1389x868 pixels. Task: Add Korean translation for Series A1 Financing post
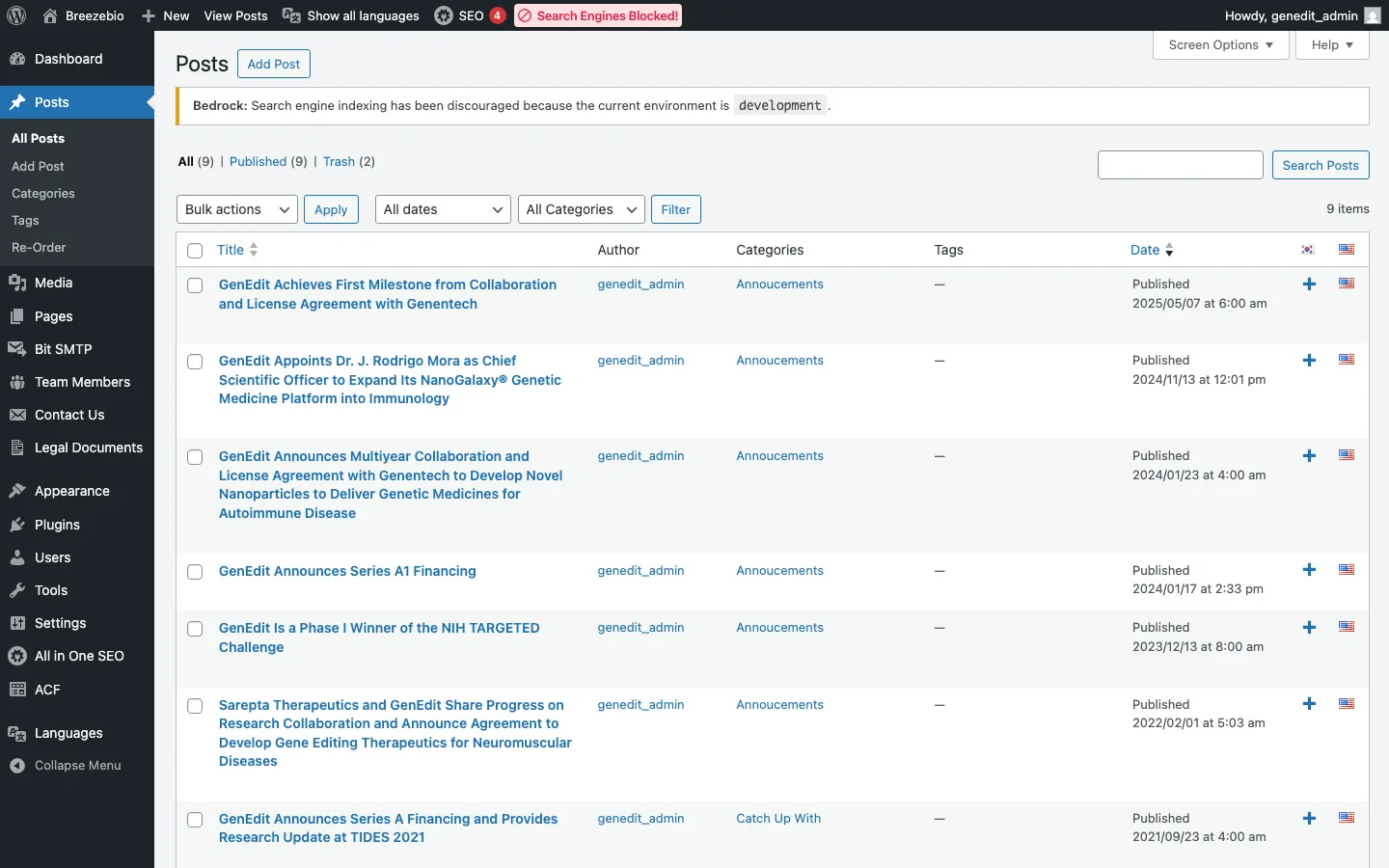[x=1309, y=570]
